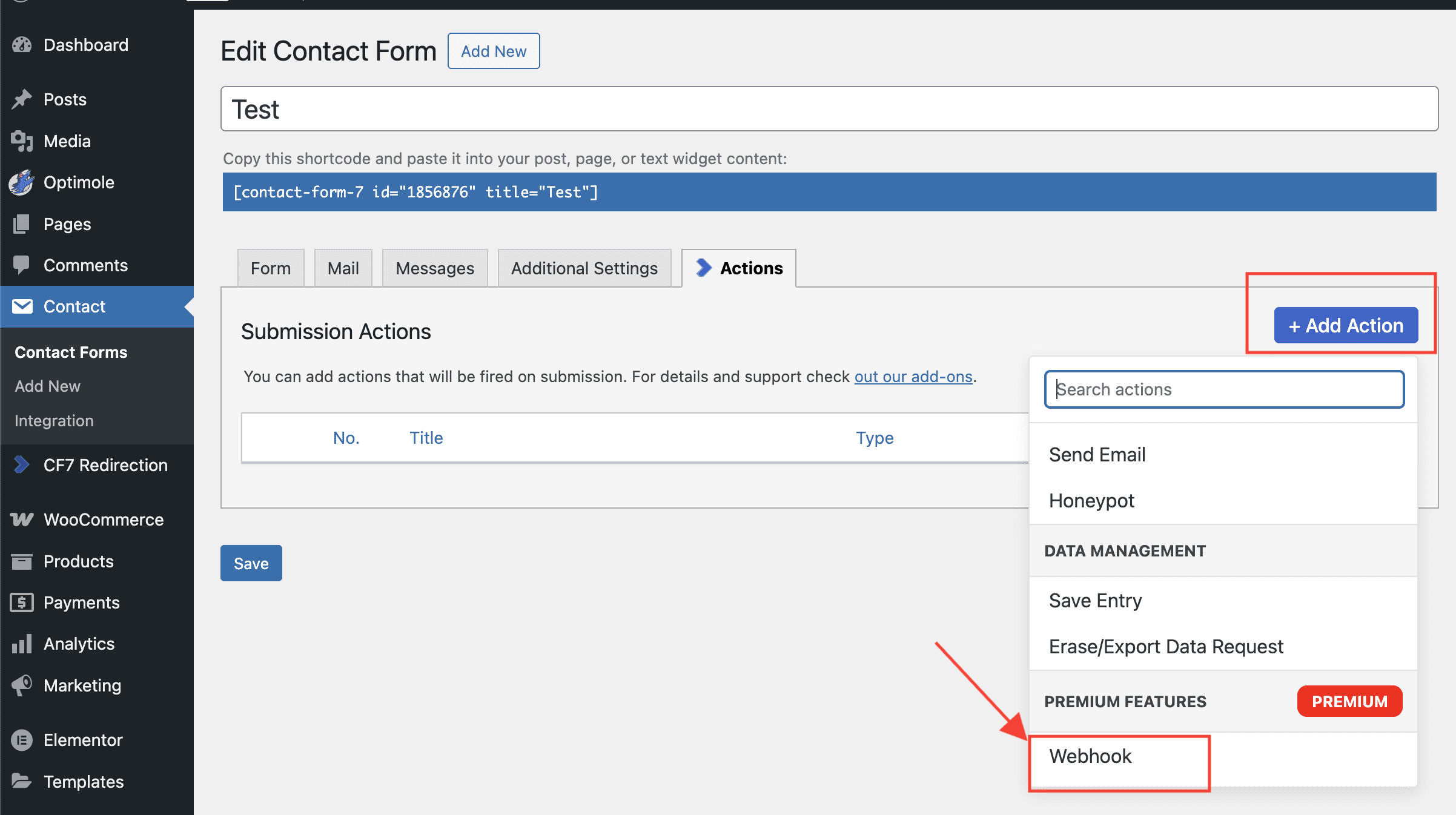Click the WooCommerce logo icon
This screenshot has height=815, width=1456.
(22, 520)
